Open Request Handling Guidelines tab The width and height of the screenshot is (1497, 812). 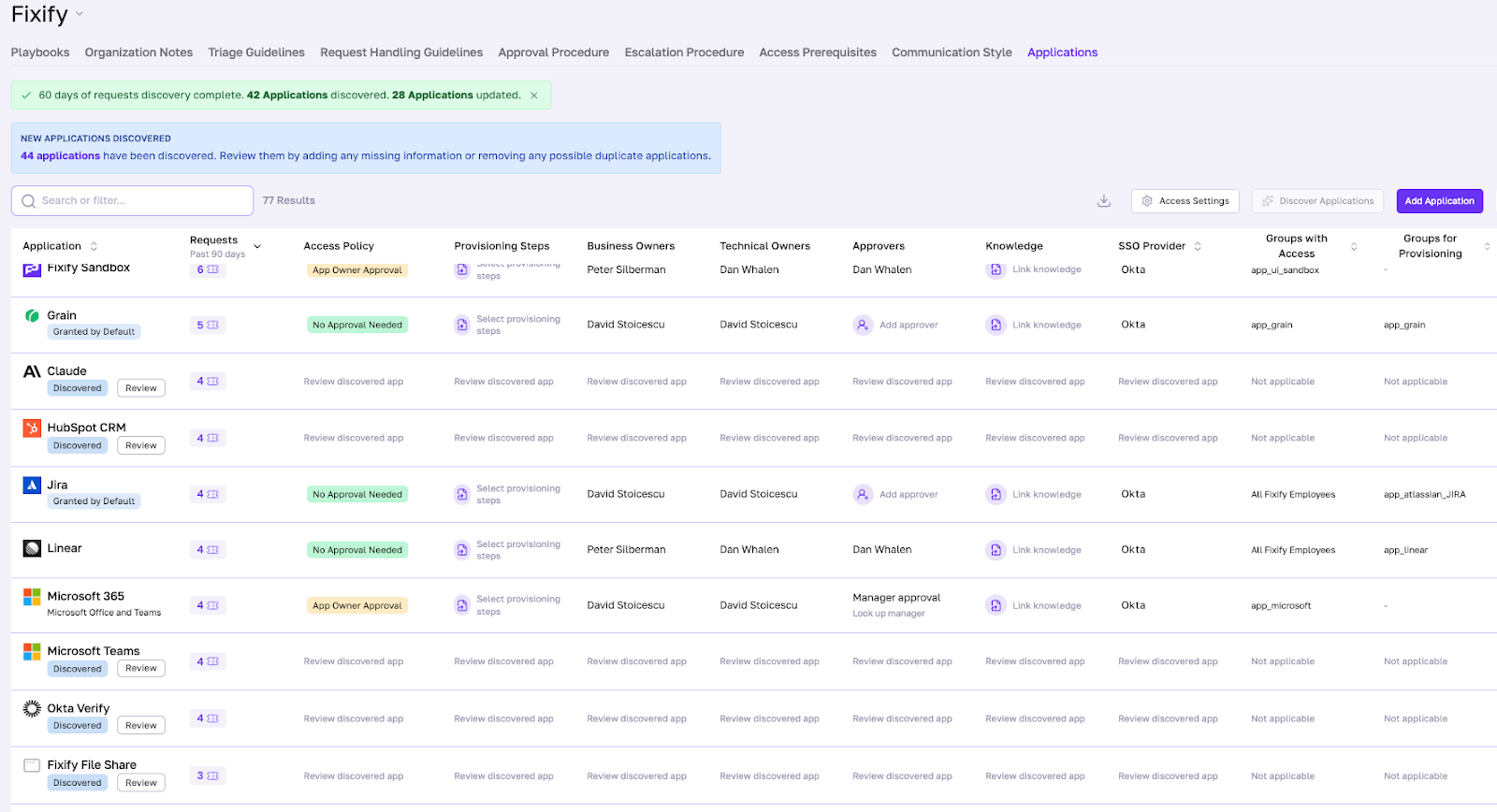[401, 52]
